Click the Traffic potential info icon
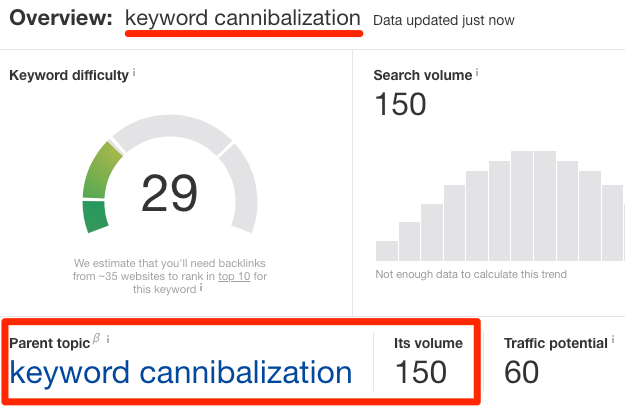625x406 pixels. pos(612,341)
